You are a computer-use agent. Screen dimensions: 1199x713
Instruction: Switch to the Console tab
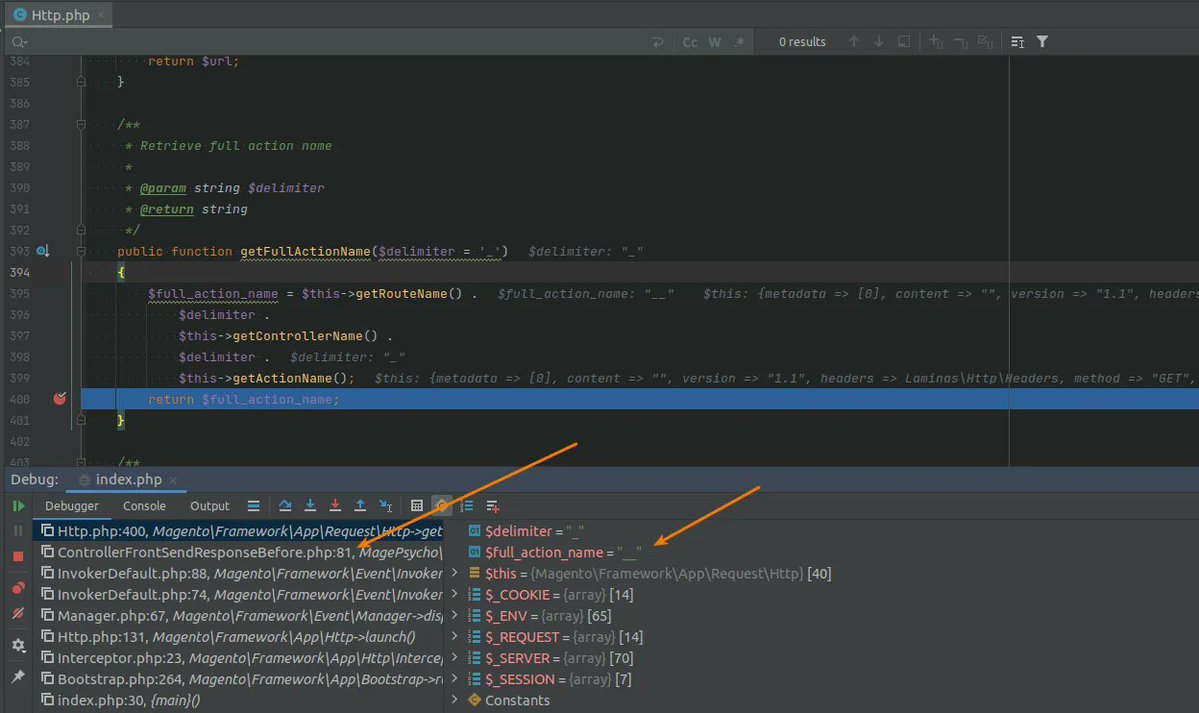[x=143, y=506]
